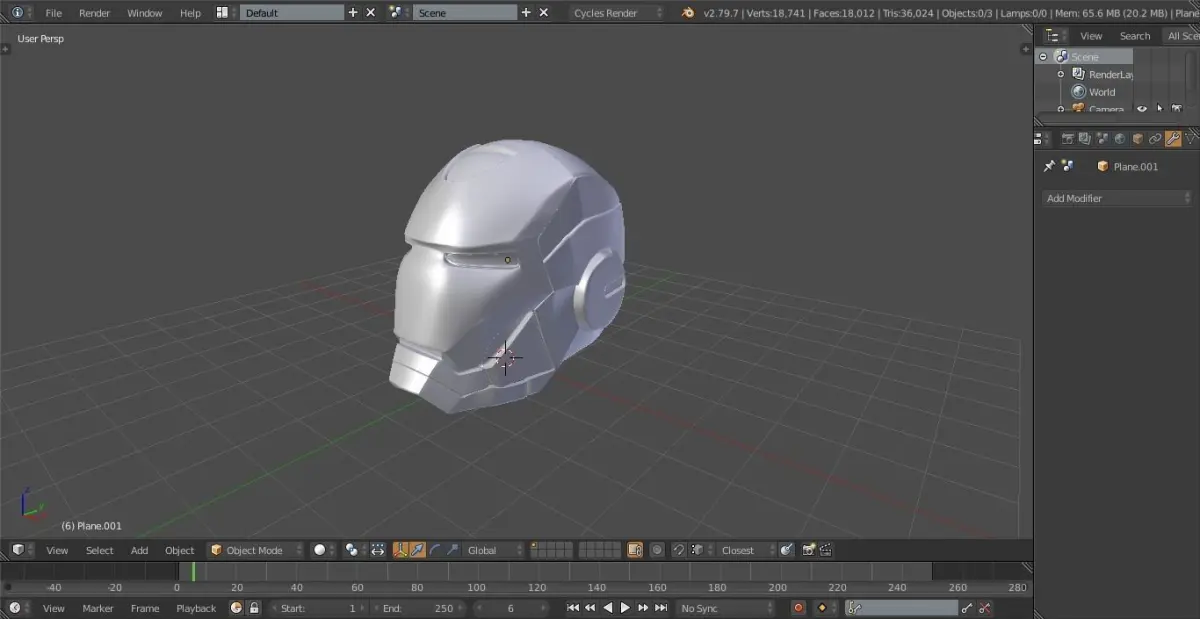Select the rotate manipulator arc
The image size is (1200, 619).
point(435,550)
